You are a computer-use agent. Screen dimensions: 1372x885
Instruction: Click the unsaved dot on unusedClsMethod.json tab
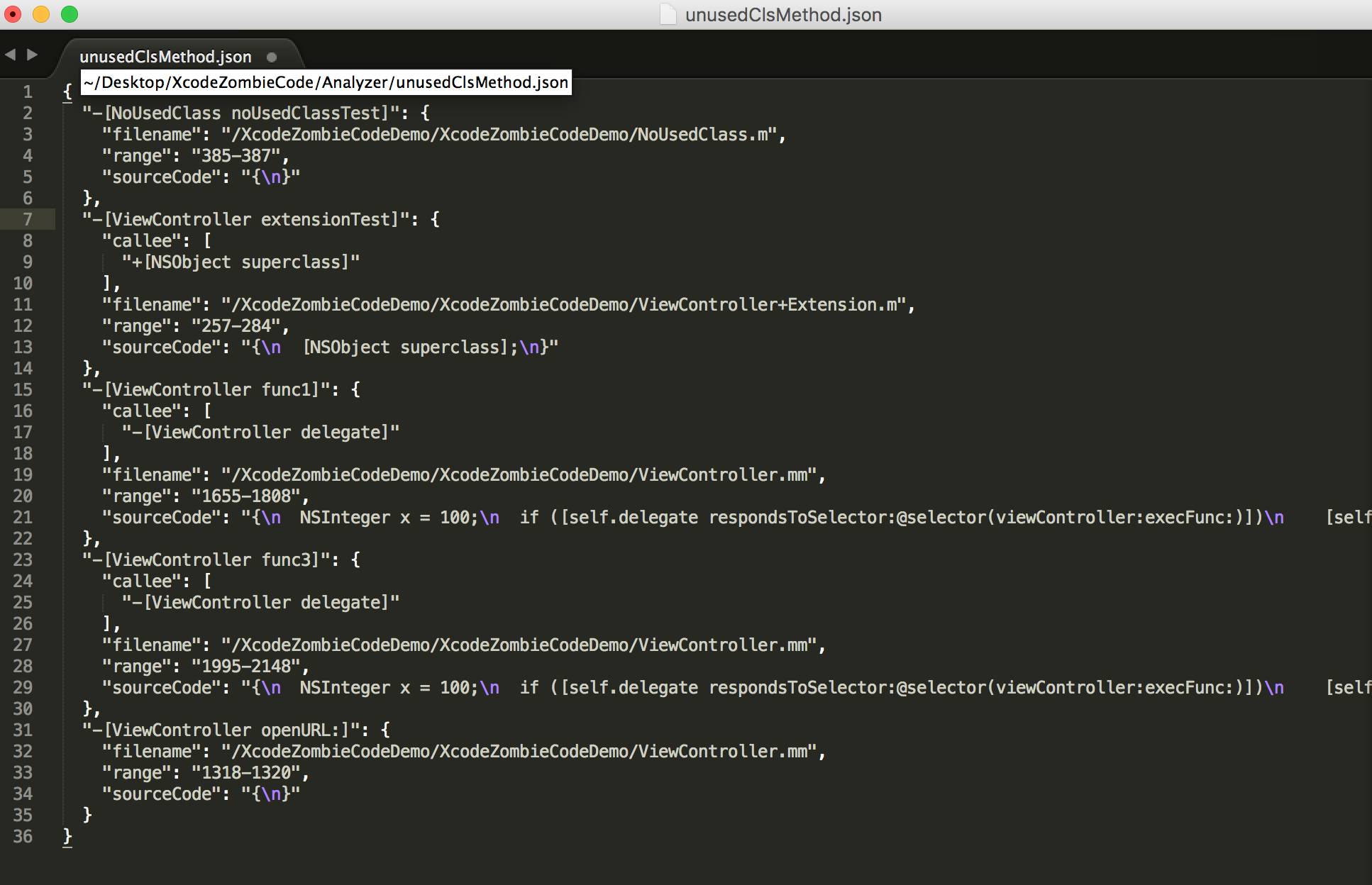click(x=272, y=57)
